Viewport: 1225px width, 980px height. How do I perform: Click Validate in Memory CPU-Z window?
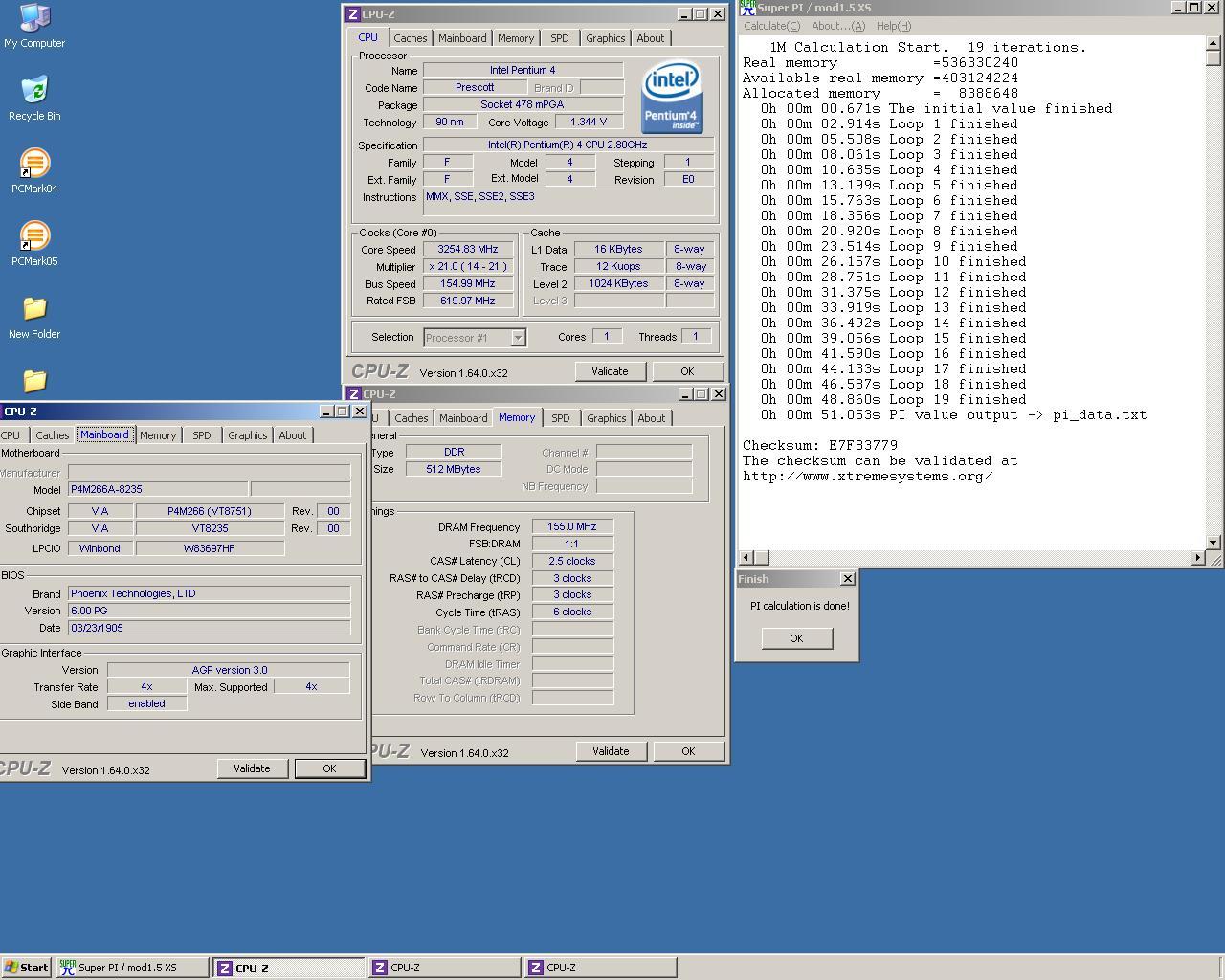[x=611, y=751]
